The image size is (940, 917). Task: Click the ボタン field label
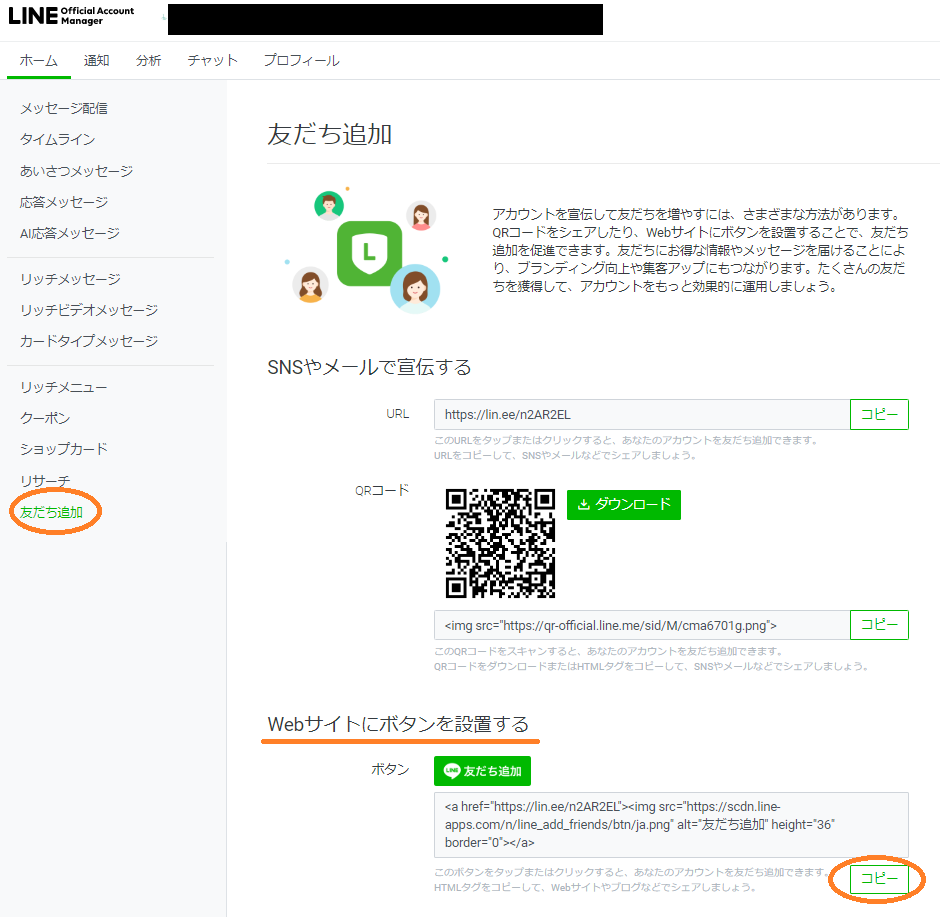(390, 770)
